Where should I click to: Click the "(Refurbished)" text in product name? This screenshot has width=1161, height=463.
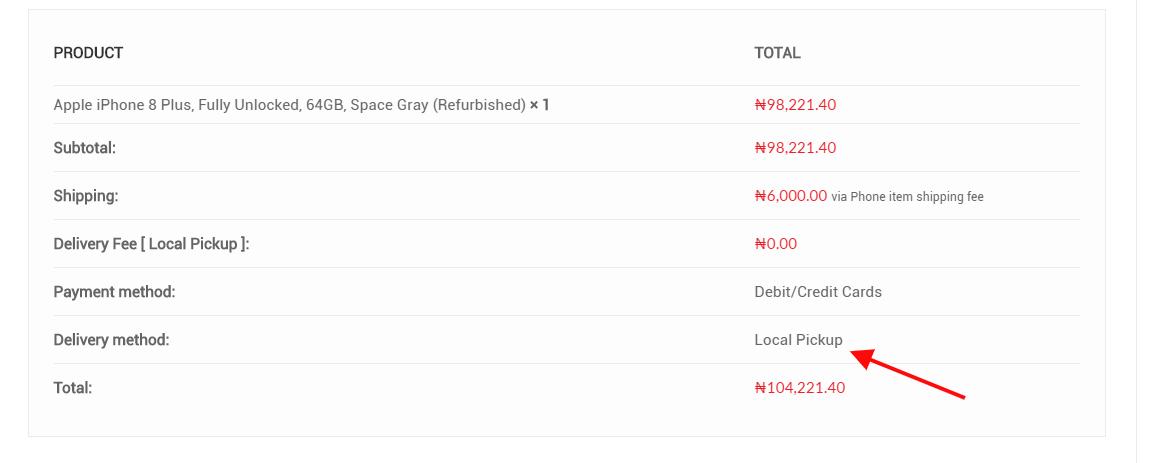tap(479, 105)
